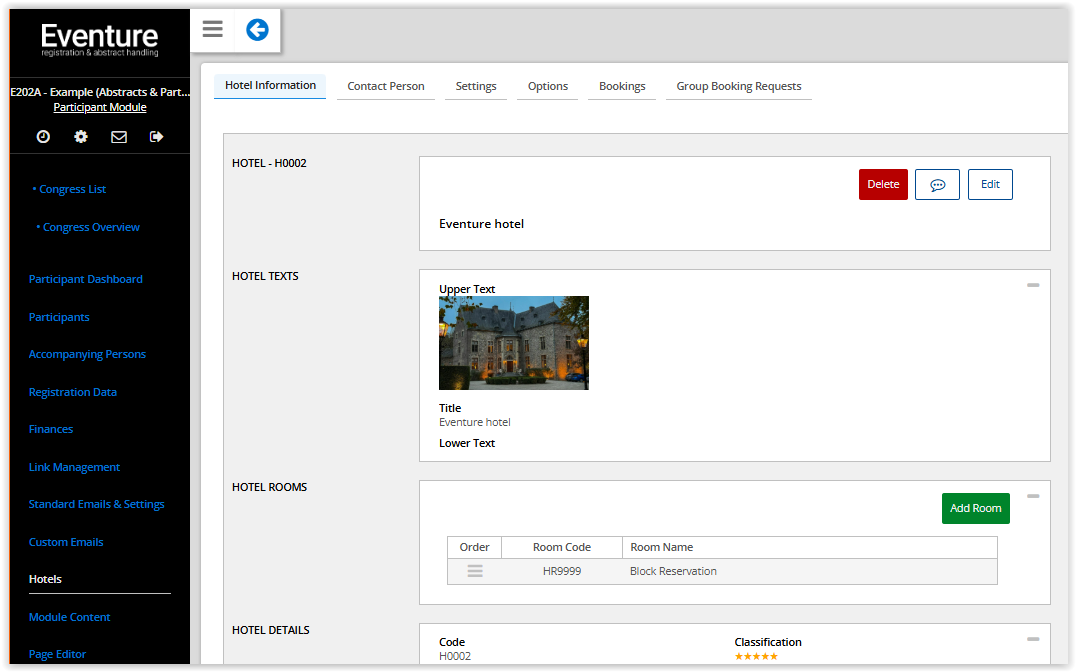Grab the Block Reservation row order handle

click(475, 571)
